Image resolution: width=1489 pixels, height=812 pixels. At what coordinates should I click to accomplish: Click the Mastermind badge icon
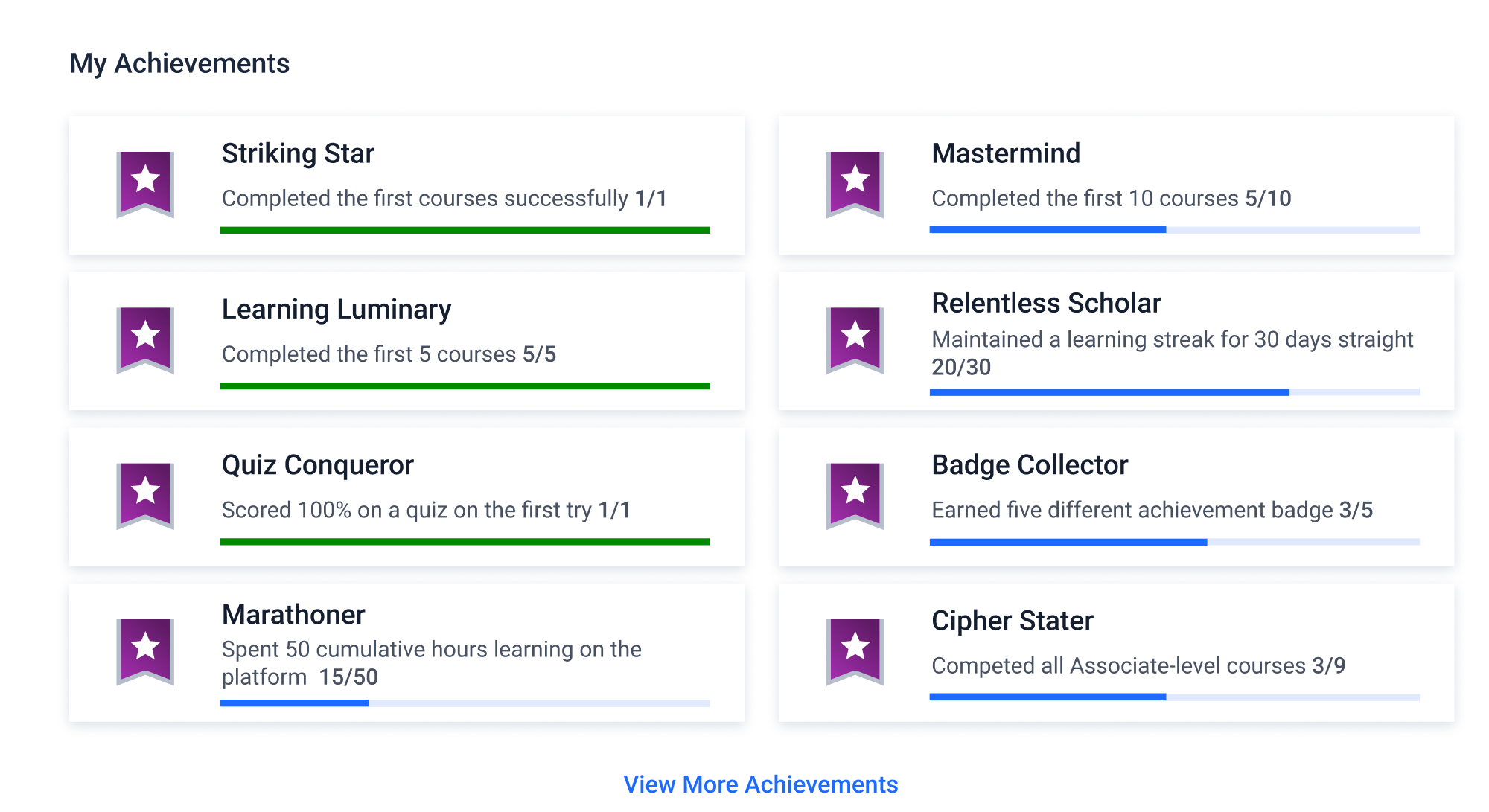[x=855, y=183]
